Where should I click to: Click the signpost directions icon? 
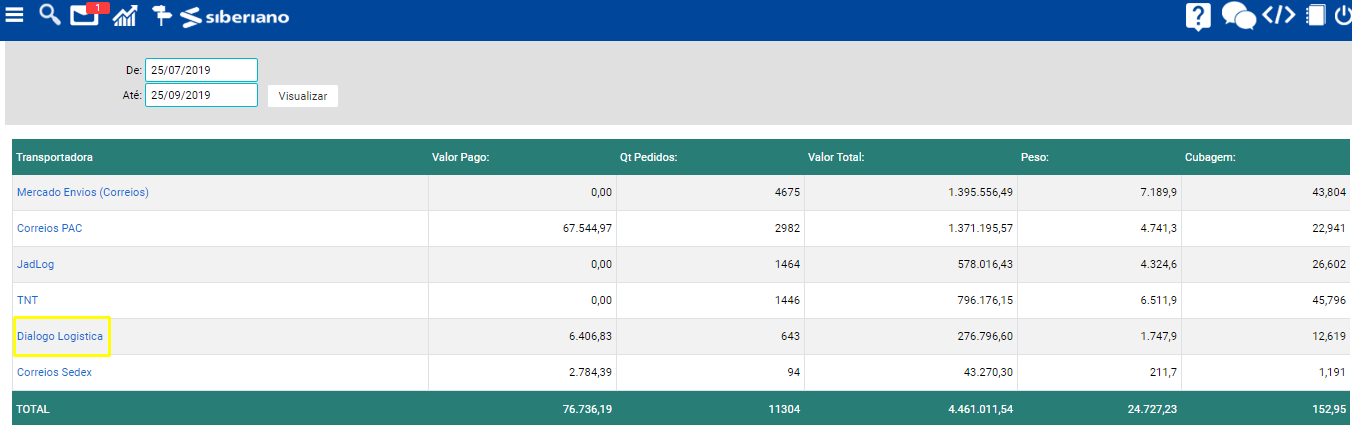pos(161,16)
